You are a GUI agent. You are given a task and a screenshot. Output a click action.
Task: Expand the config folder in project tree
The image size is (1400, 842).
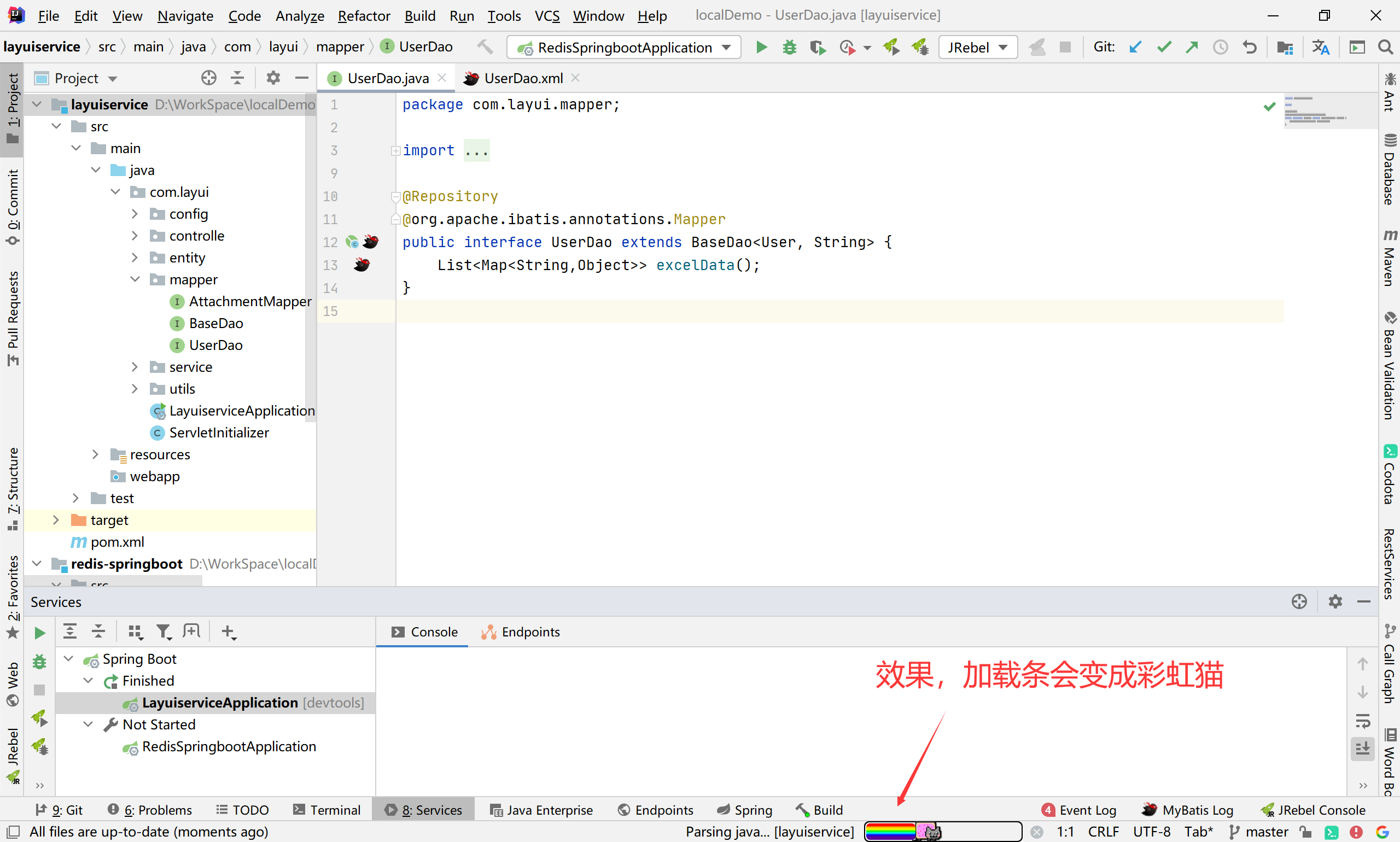click(x=135, y=214)
